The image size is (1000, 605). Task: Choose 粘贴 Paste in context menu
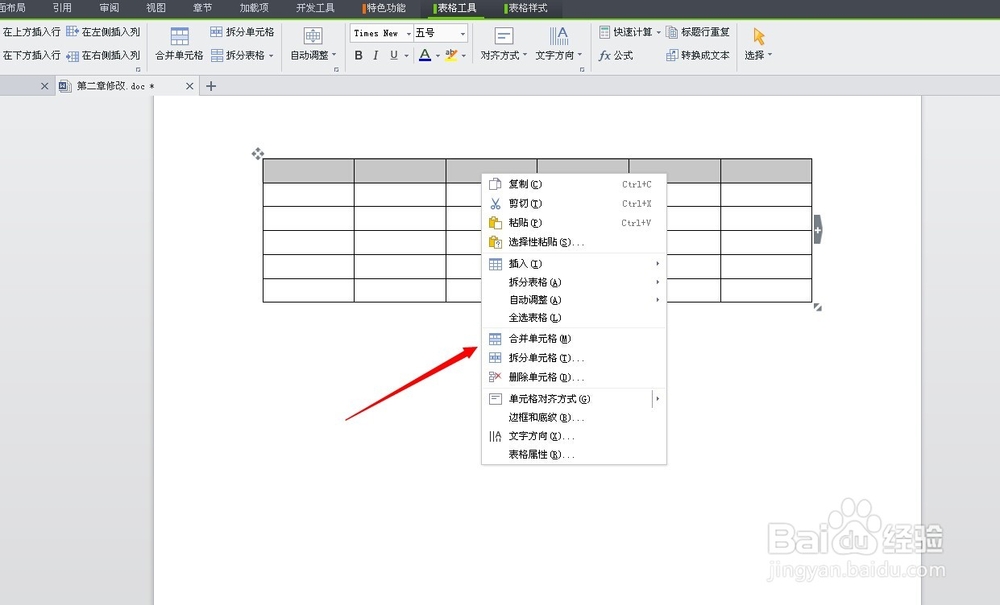point(574,222)
